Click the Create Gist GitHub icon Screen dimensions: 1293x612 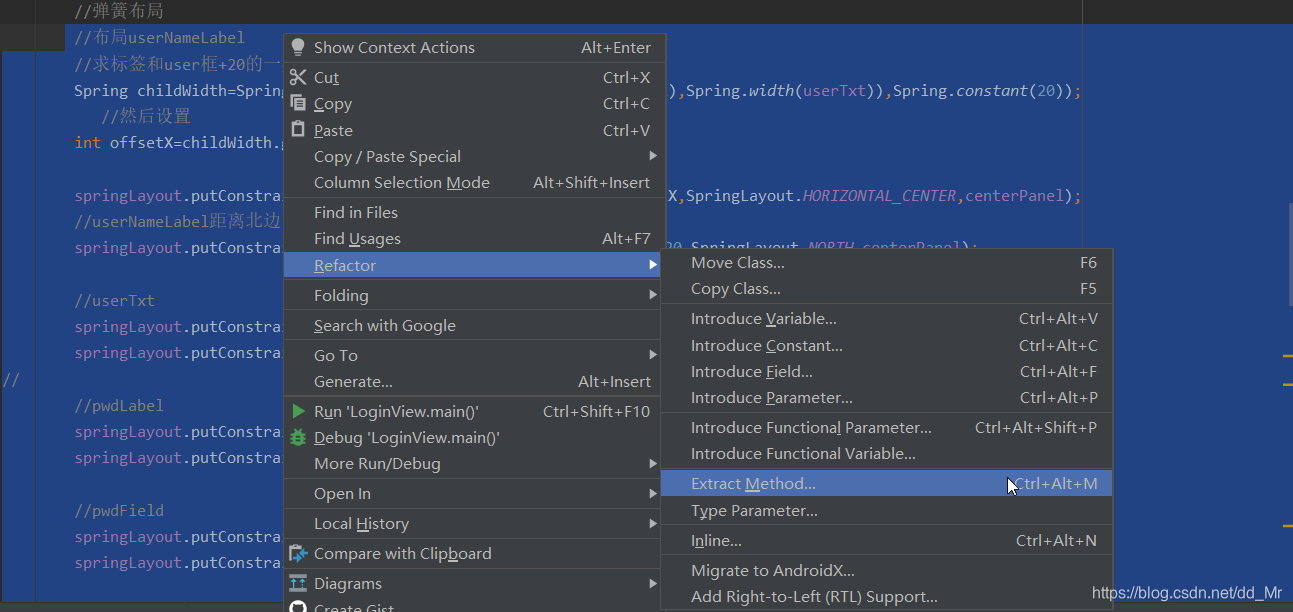click(x=298, y=606)
